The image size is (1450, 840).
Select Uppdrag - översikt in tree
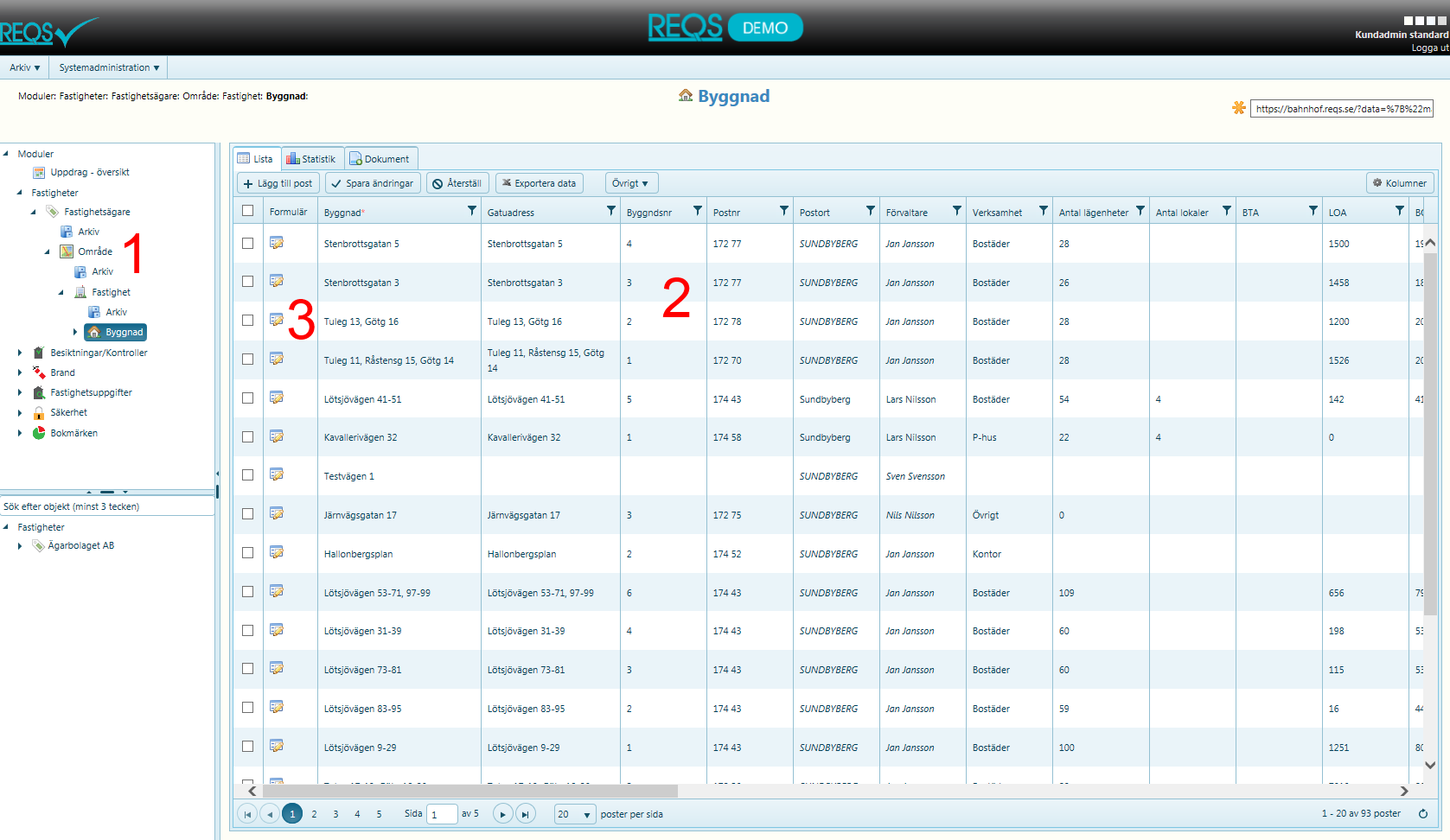tap(89, 172)
